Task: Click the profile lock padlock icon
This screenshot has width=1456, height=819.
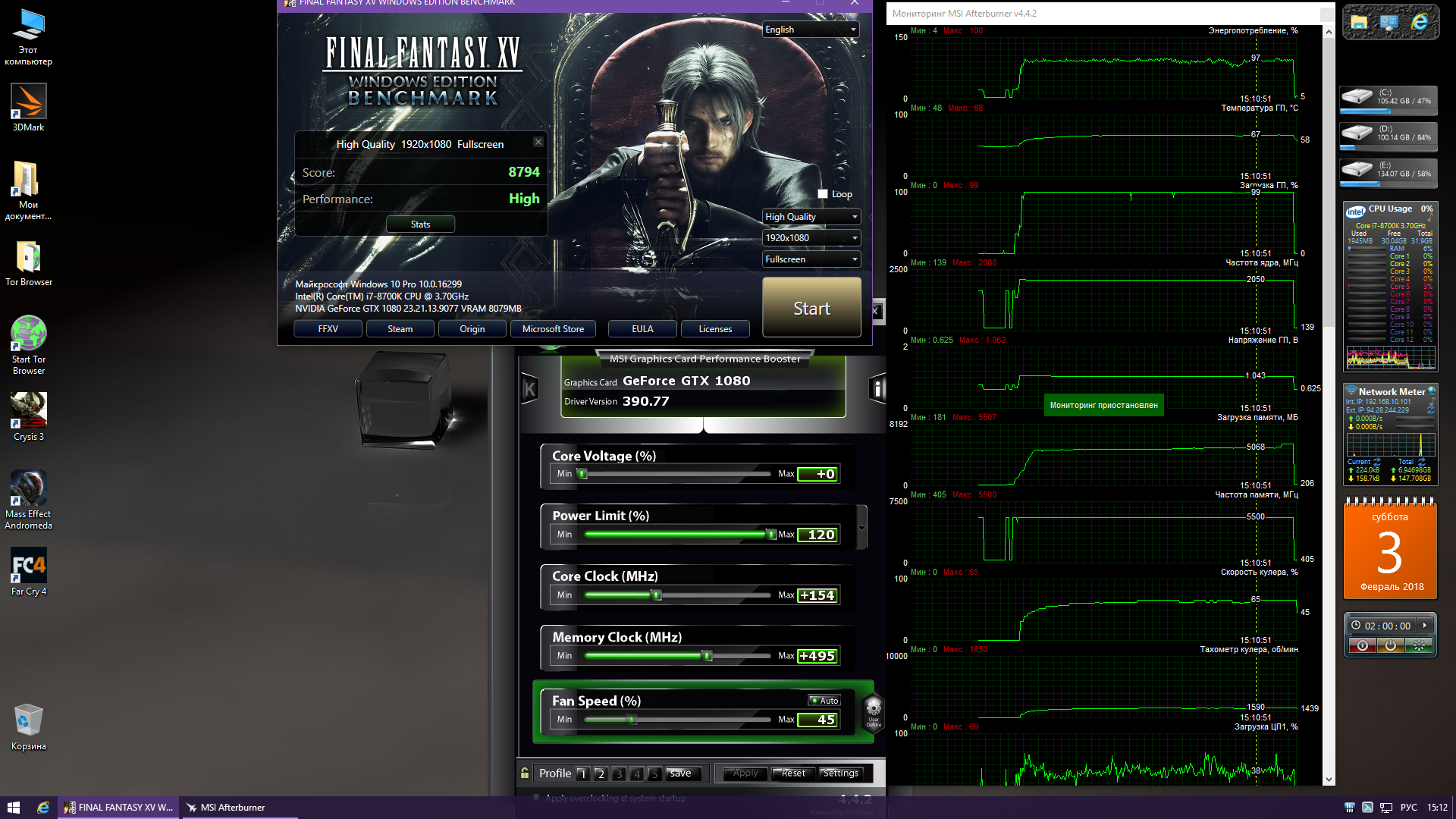Action: pos(525,773)
